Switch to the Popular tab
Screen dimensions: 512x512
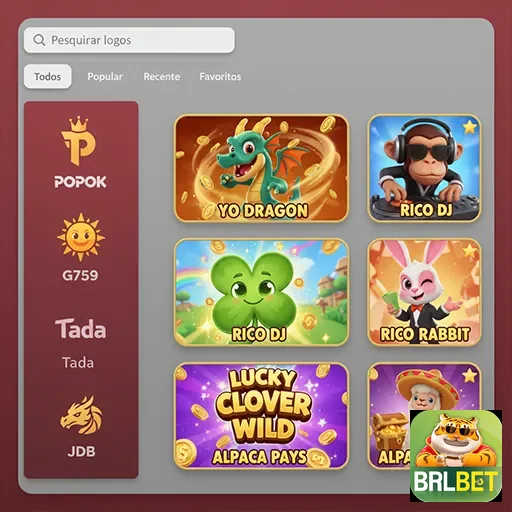pos(105,76)
